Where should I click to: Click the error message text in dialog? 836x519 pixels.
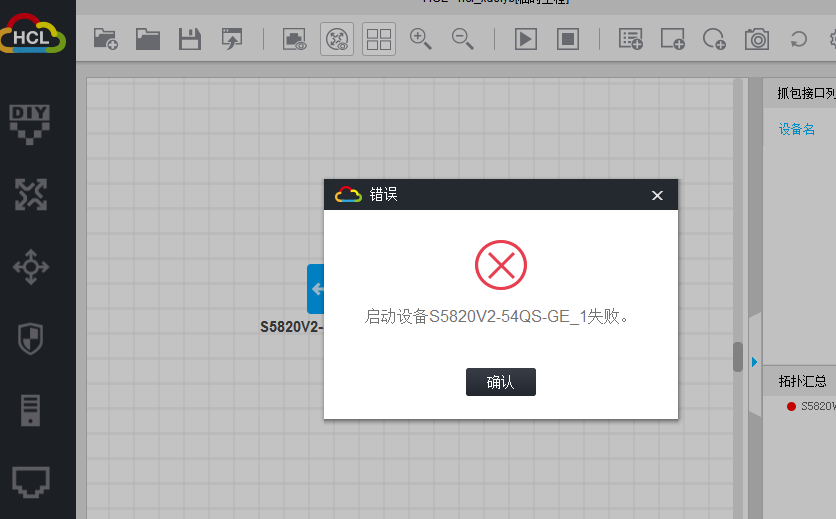click(x=497, y=316)
